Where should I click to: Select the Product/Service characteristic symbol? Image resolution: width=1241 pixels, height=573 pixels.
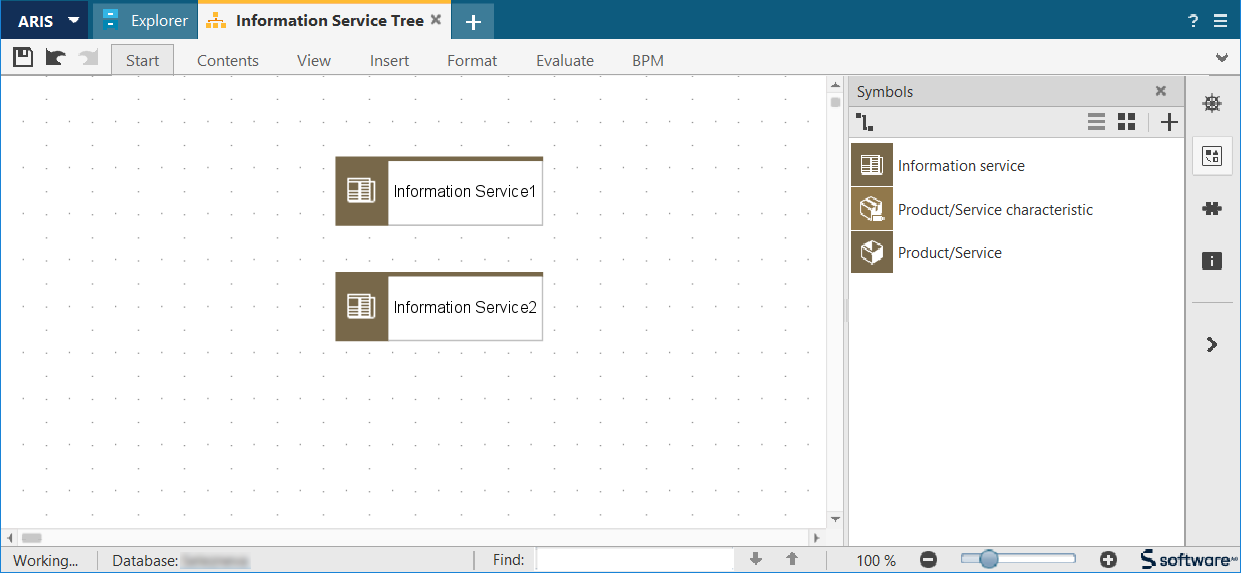tap(994, 210)
